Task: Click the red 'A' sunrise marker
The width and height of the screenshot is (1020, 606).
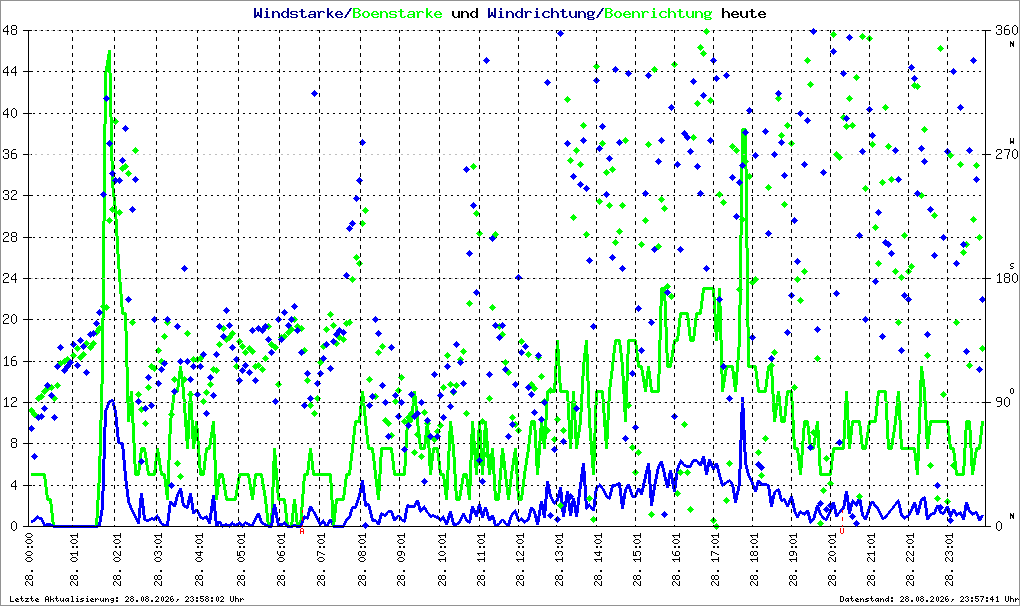Action: click(302, 531)
